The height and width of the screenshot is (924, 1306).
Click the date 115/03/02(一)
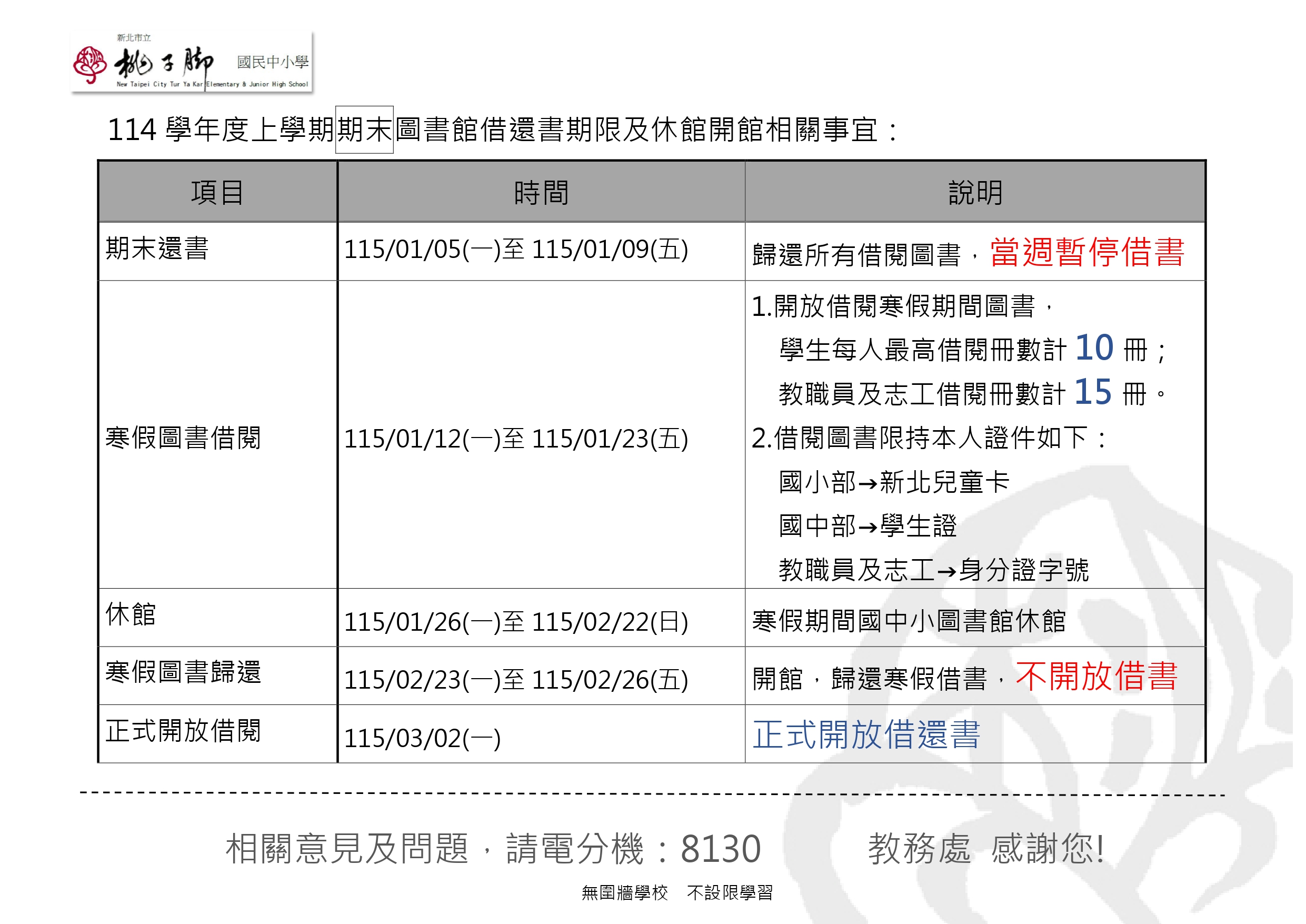(x=422, y=739)
